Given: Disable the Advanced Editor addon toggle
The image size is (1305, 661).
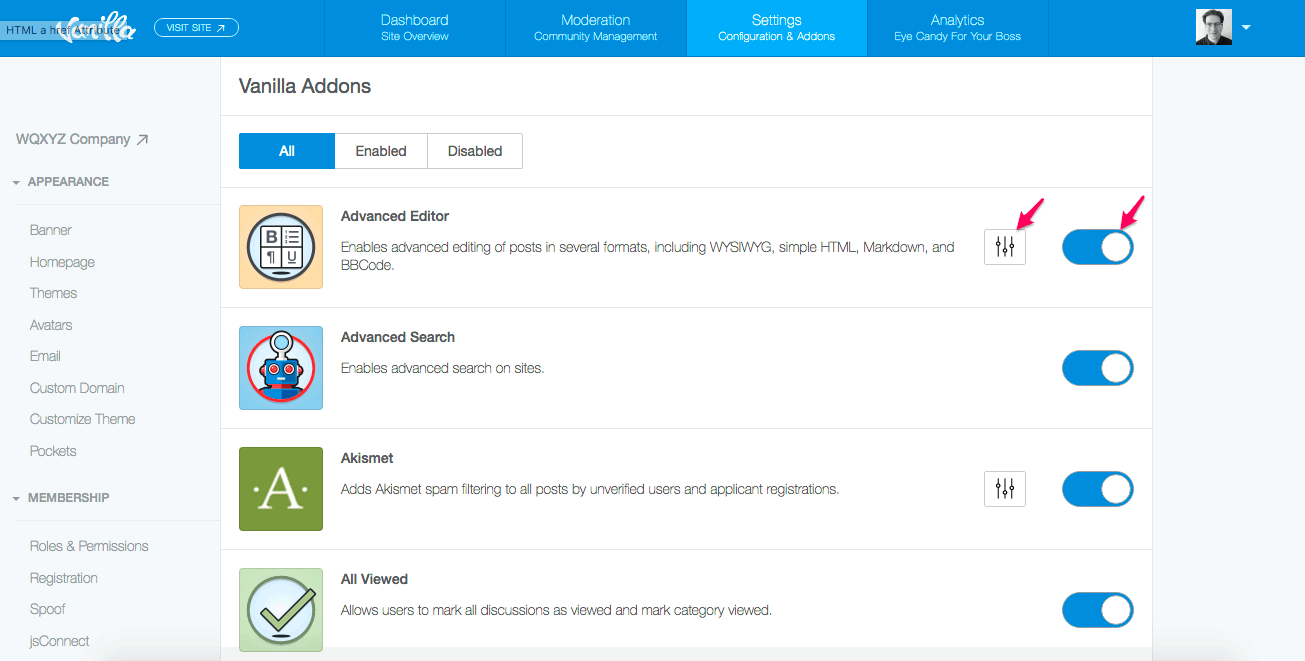Looking at the screenshot, I should coord(1097,247).
